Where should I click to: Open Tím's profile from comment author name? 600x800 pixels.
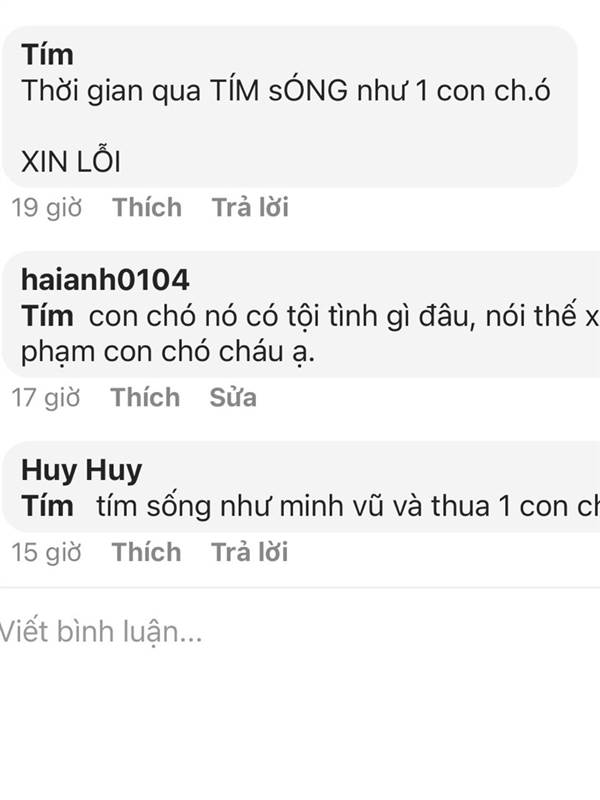[47, 55]
